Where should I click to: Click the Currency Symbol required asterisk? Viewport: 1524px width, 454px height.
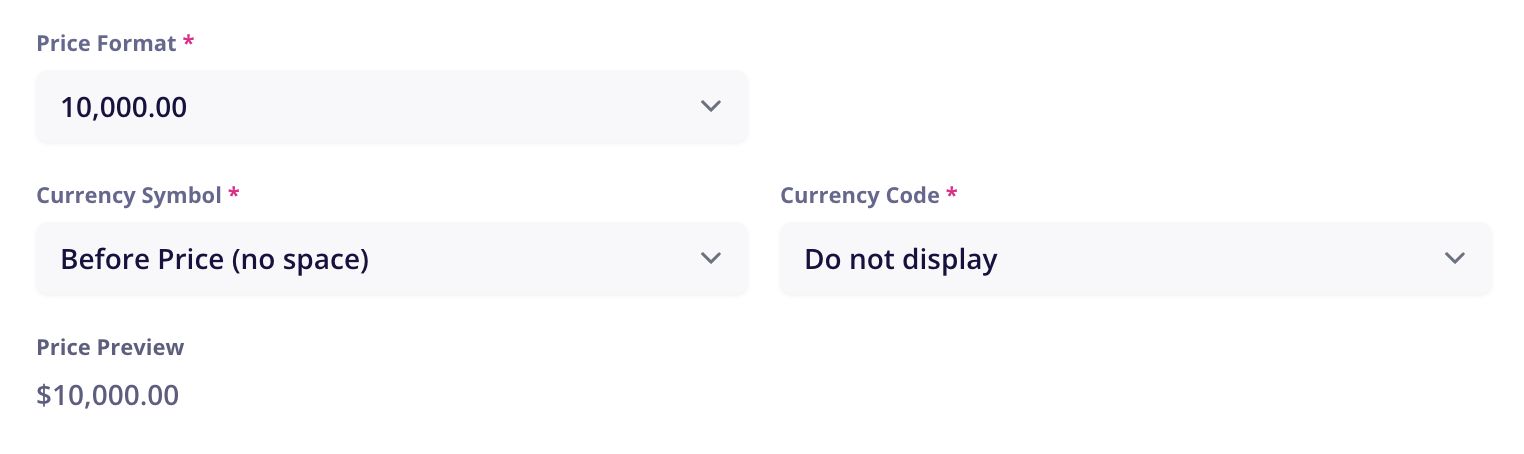[x=234, y=196]
